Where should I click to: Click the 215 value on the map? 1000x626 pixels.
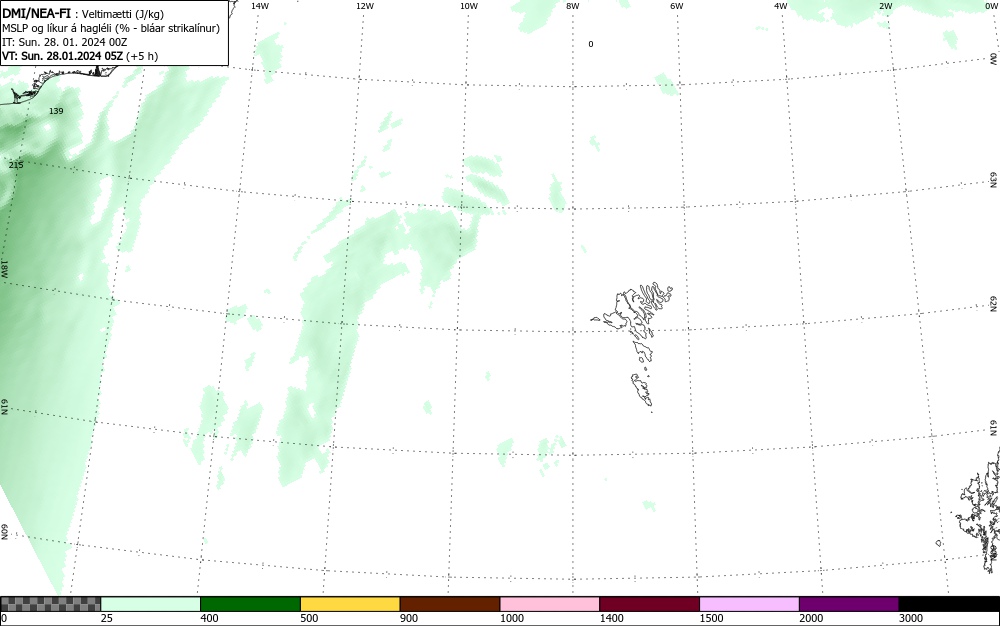[16, 165]
